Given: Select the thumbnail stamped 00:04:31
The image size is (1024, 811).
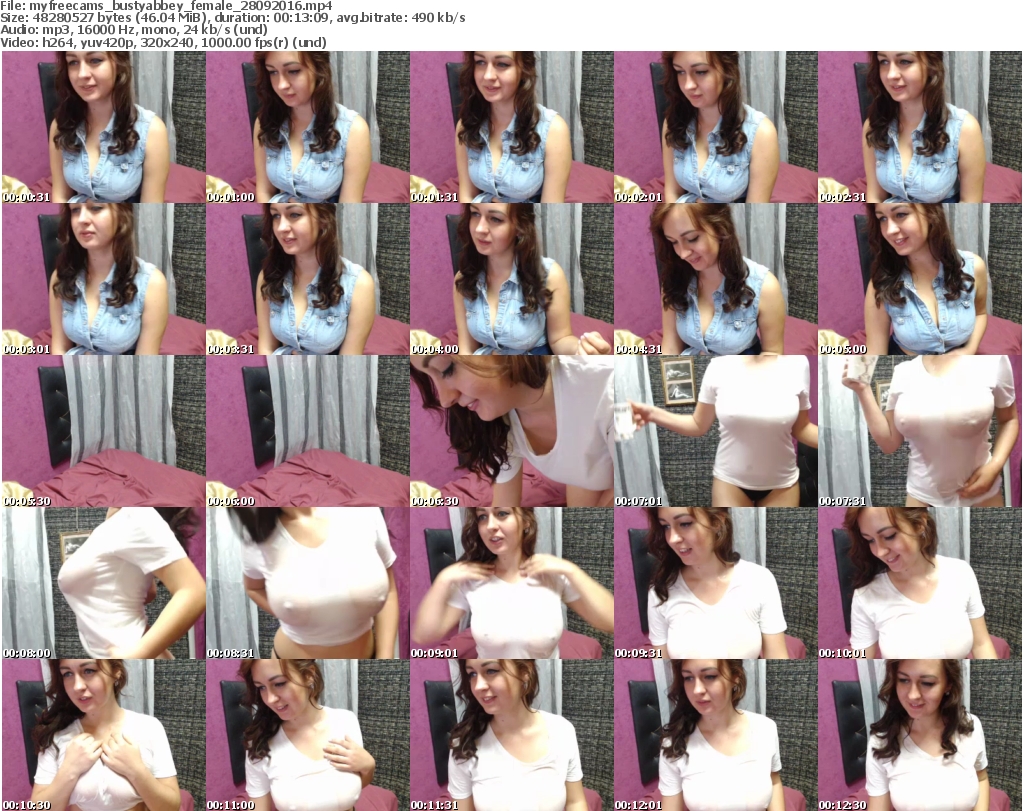Looking at the screenshot, I should [x=716, y=279].
